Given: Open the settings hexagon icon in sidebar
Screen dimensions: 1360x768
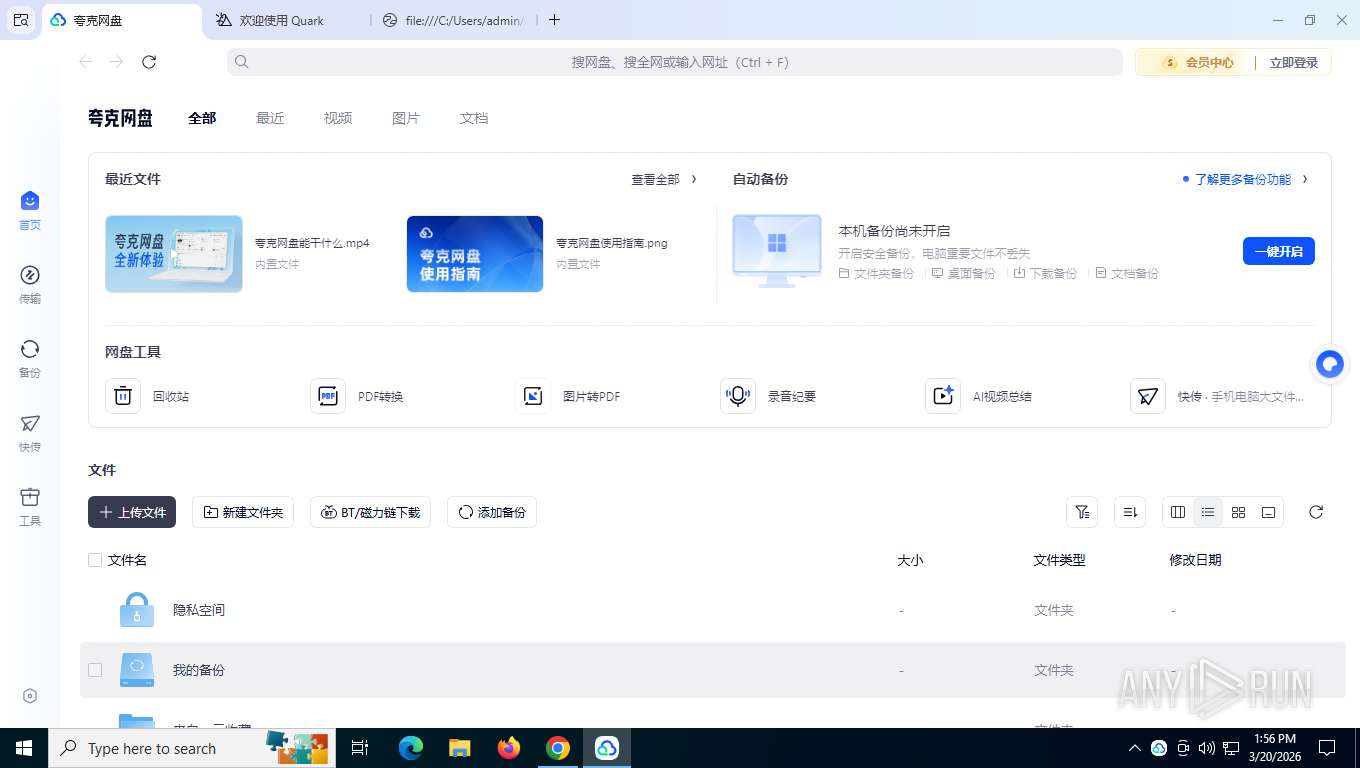Looking at the screenshot, I should 30,696.
